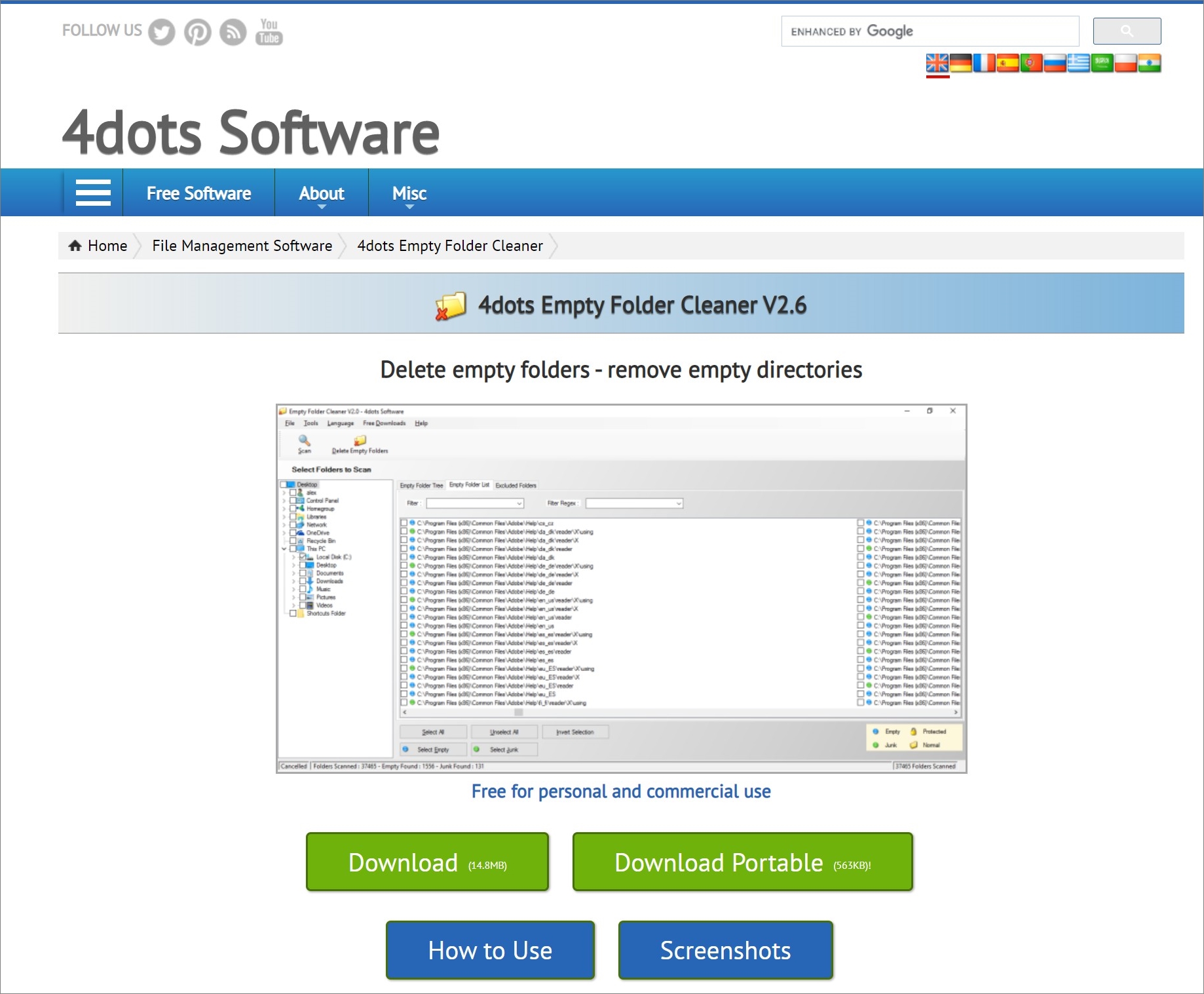Open the YouTube follow icon
Screen dimensions: 1204x994
click(269, 32)
